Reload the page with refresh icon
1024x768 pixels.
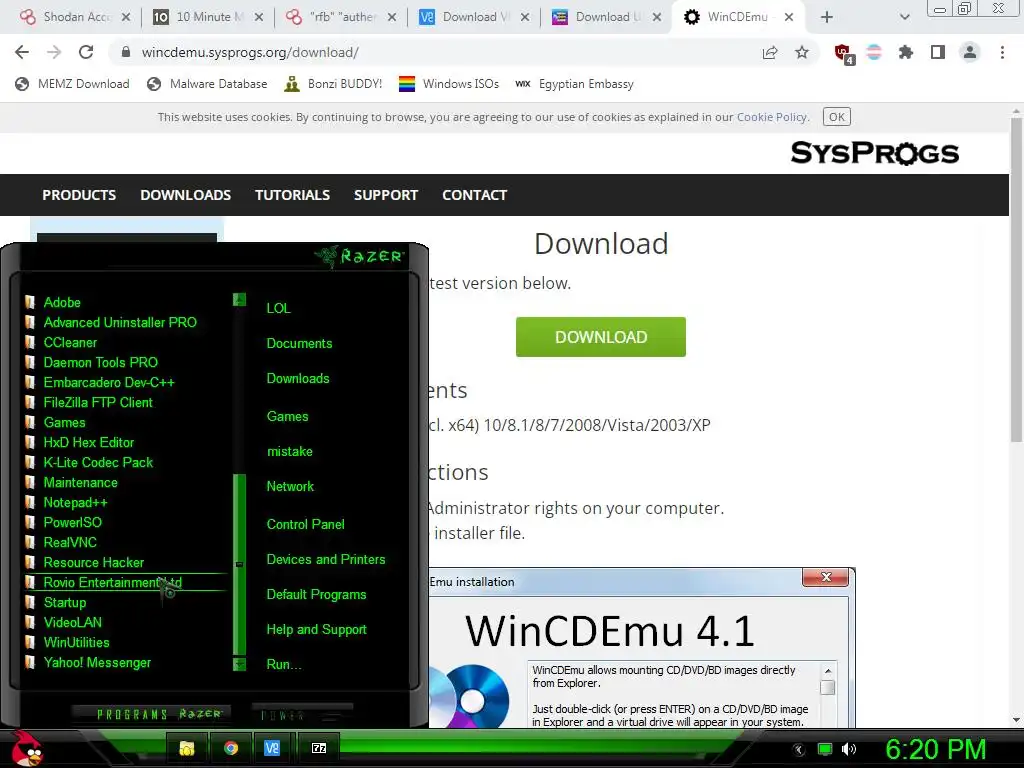point(86,52)
